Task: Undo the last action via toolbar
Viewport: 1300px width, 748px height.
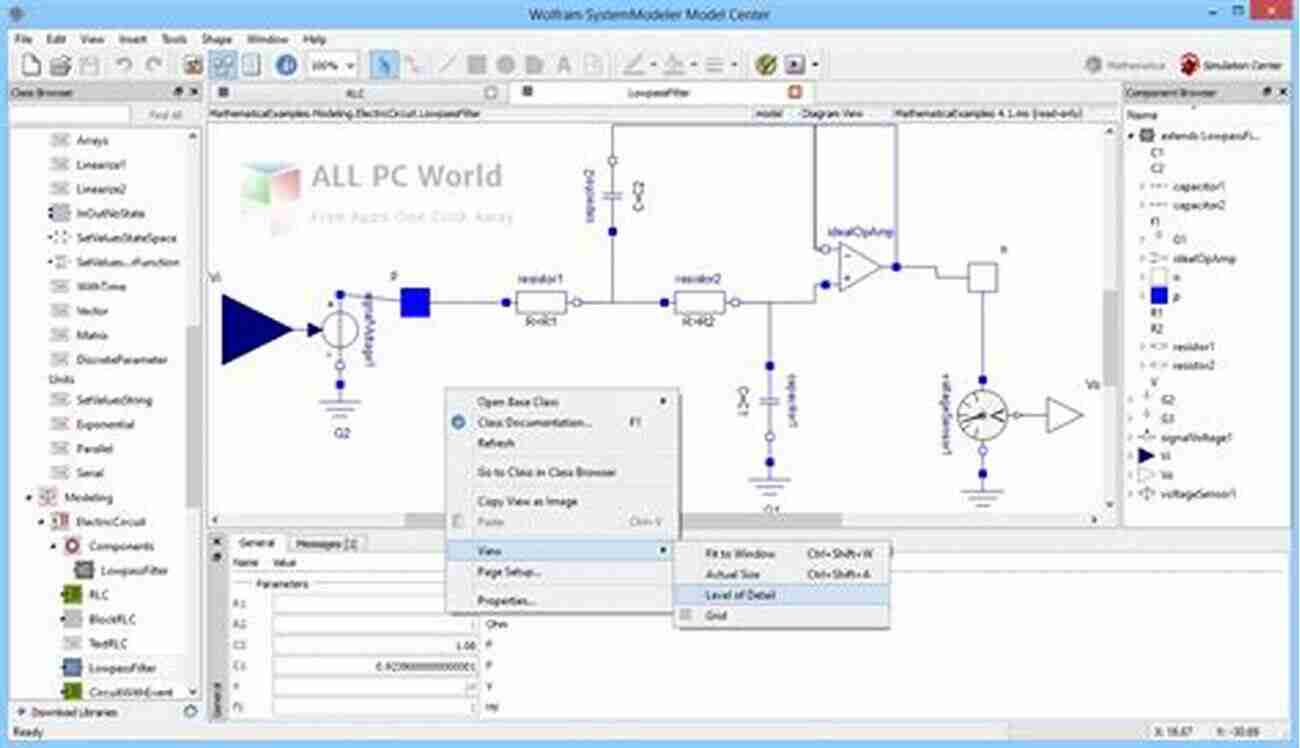Action: tap(124, 66)
